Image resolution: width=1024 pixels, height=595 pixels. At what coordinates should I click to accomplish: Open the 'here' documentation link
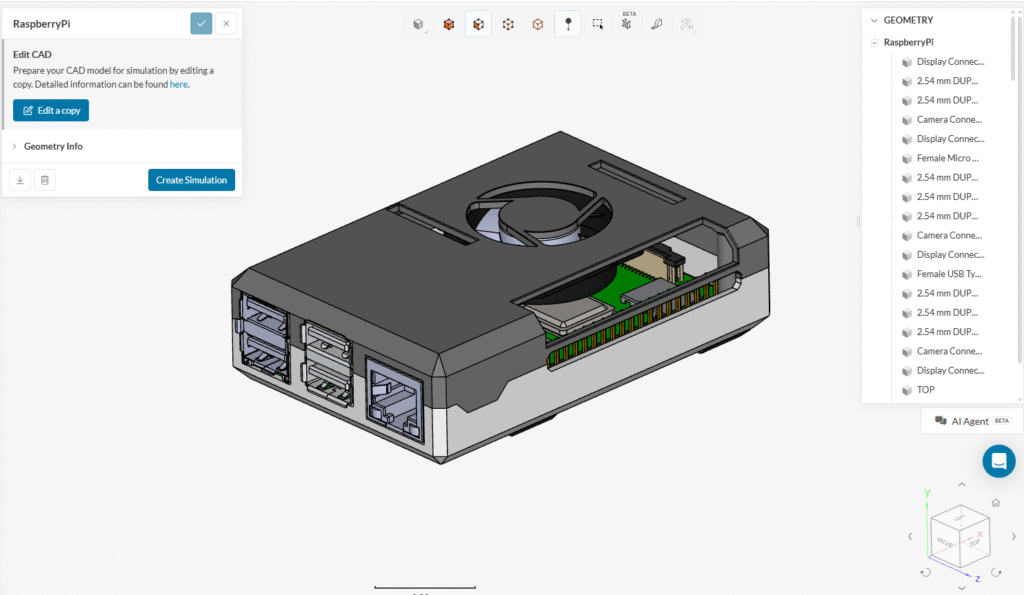point(178,84)
